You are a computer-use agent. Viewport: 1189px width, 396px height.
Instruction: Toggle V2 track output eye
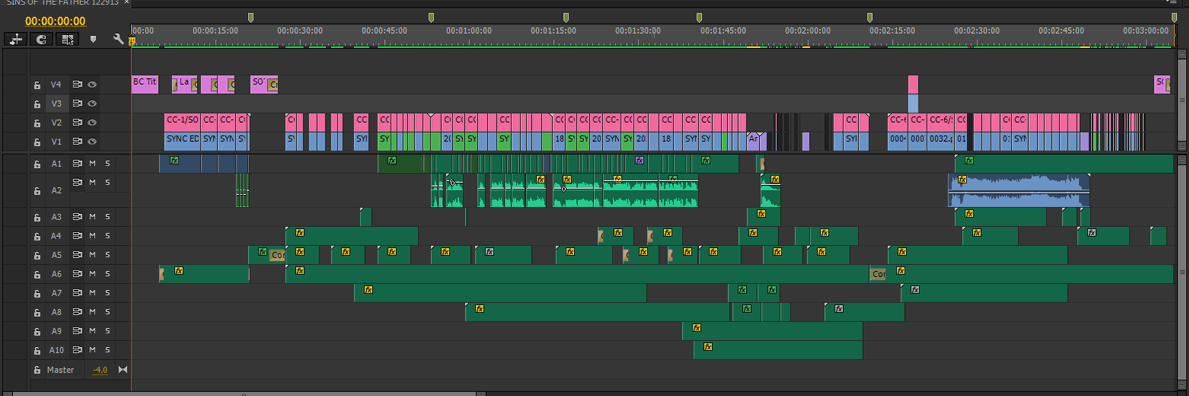[x=92, y=122]
